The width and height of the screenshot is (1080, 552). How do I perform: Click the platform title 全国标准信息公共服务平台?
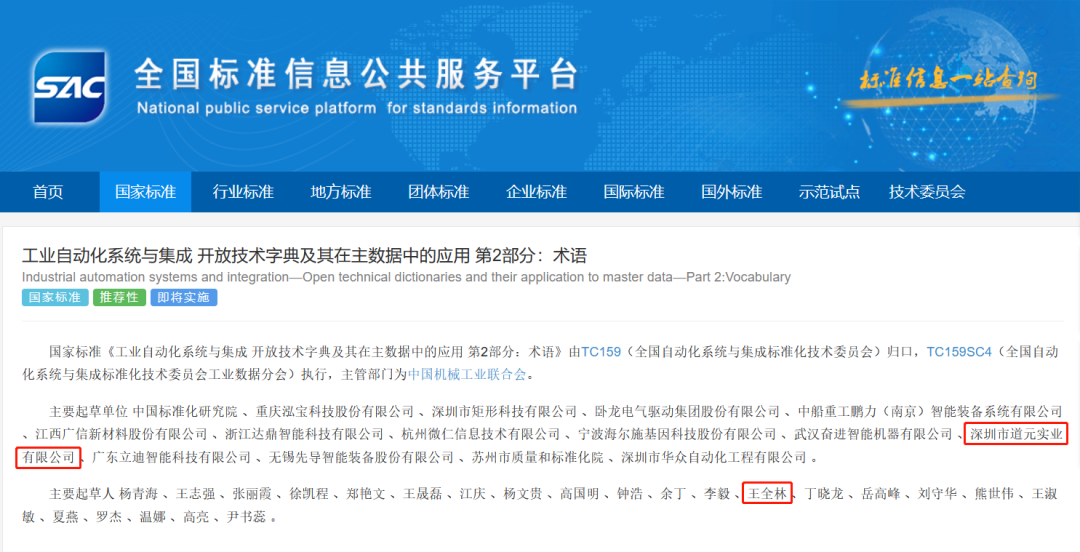[x=356, y=74]
